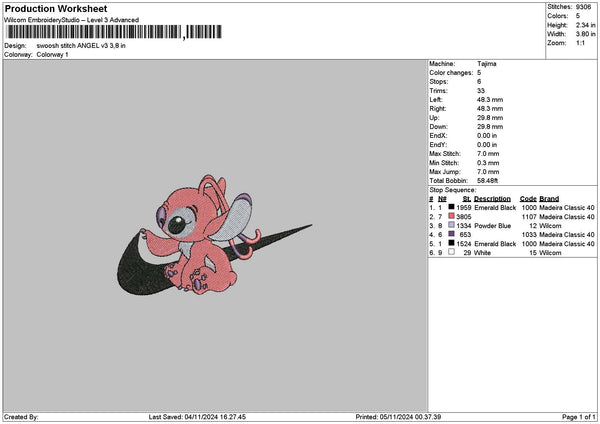The image size is (600, 424).
Task: Click 'White' description in row 6
Action: pyautogui.click(x=483, y=253)
